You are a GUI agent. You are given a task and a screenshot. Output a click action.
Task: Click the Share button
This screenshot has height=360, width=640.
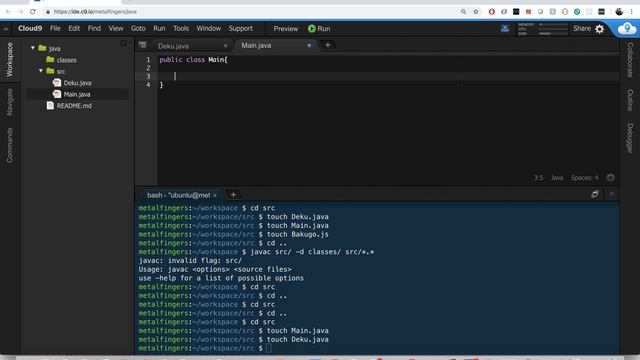click(582, 29)
